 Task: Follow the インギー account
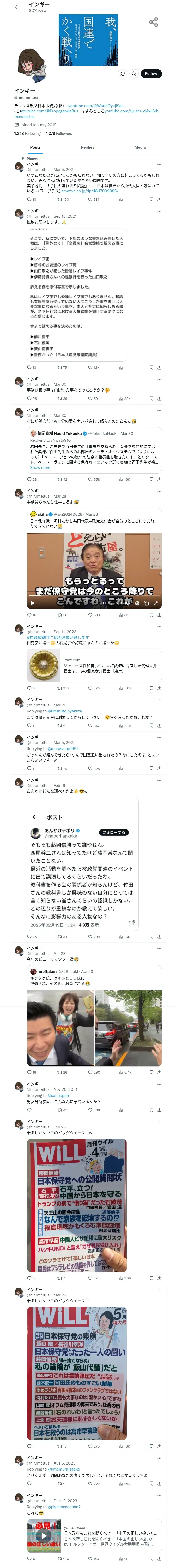pyautogui.click(x=150, y=74)
